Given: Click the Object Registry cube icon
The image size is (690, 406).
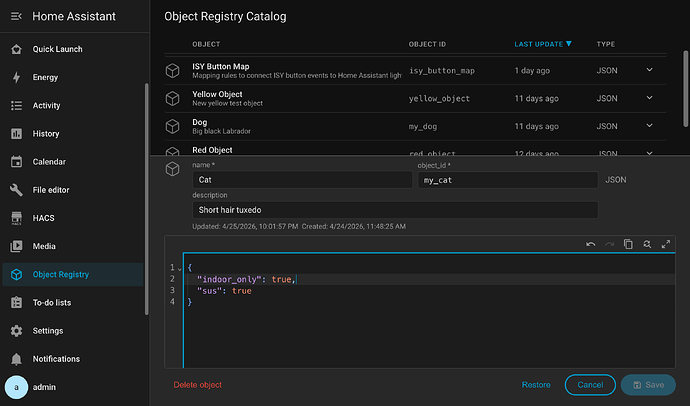Looking at the screenshot, I should point(16,274).
